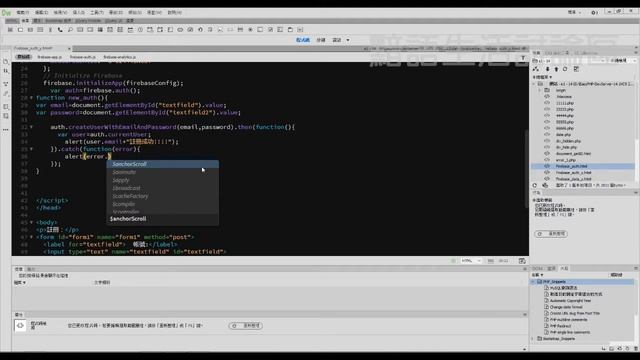Click the Format Source Code icon
Viewport: 640px width, 360px height.
[x=6, y=84]
